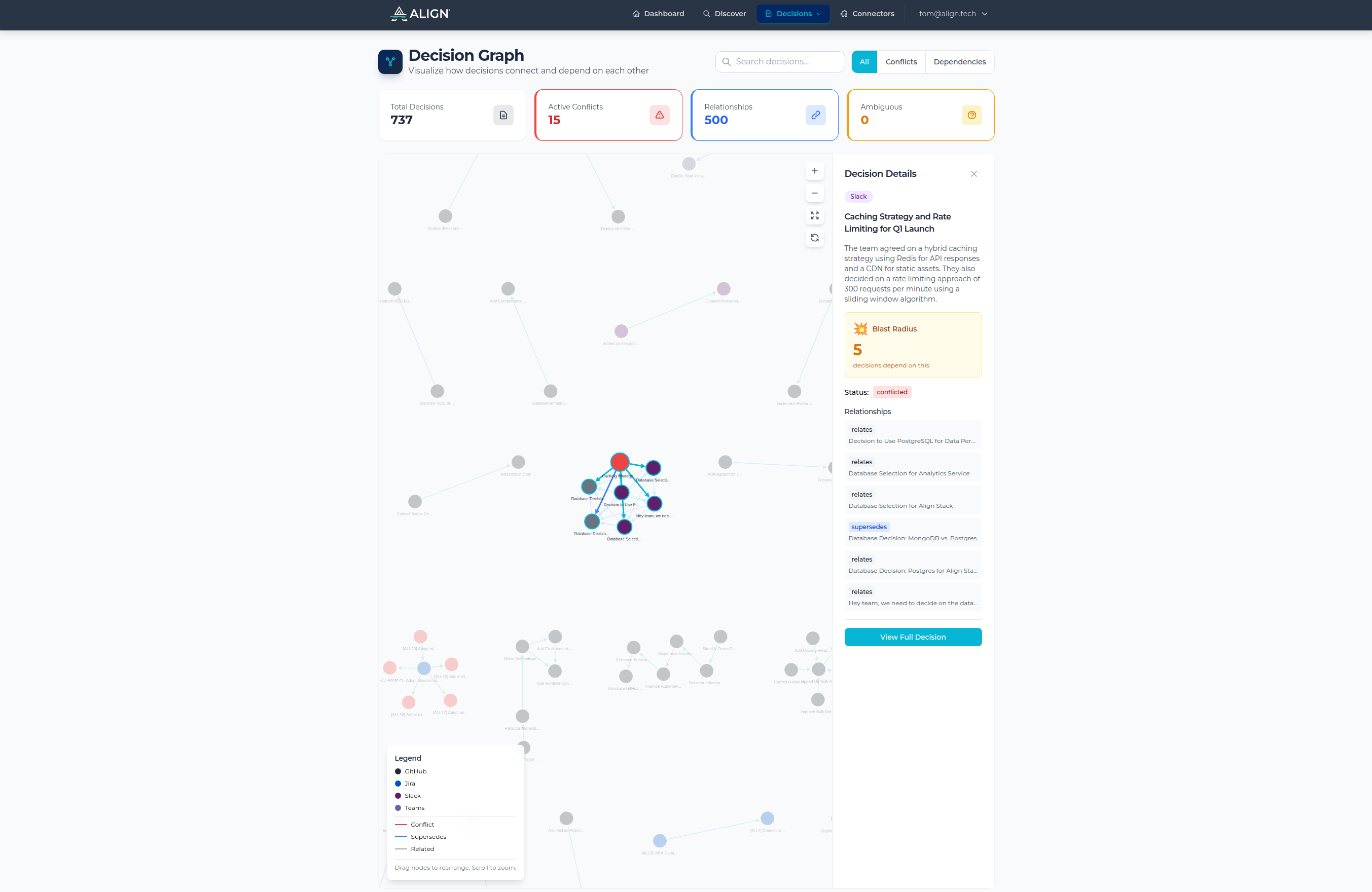The image size is (1372, 892).
Task: Fit the graph to view
Action: 815,215
